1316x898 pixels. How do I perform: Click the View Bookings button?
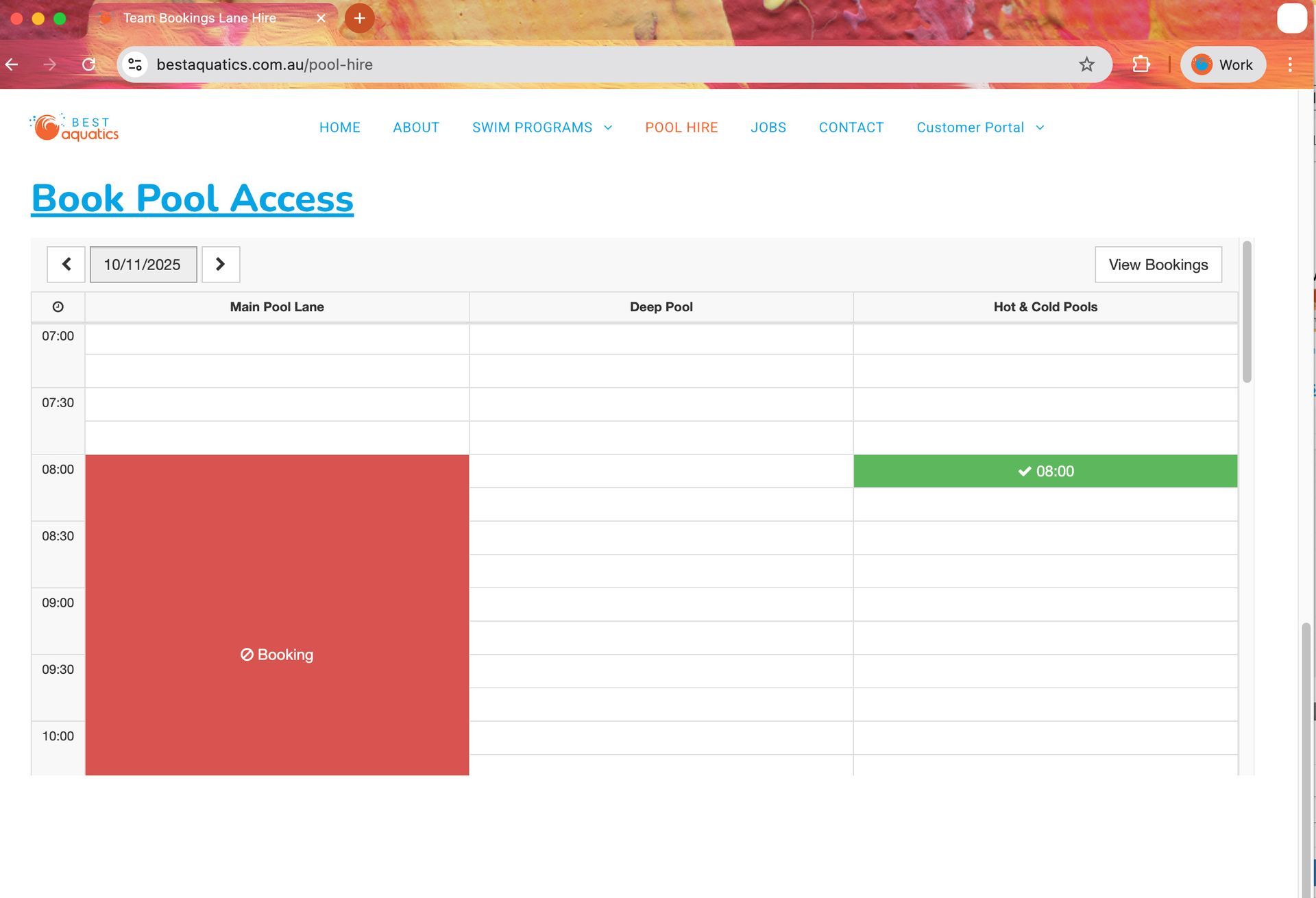1158,265
